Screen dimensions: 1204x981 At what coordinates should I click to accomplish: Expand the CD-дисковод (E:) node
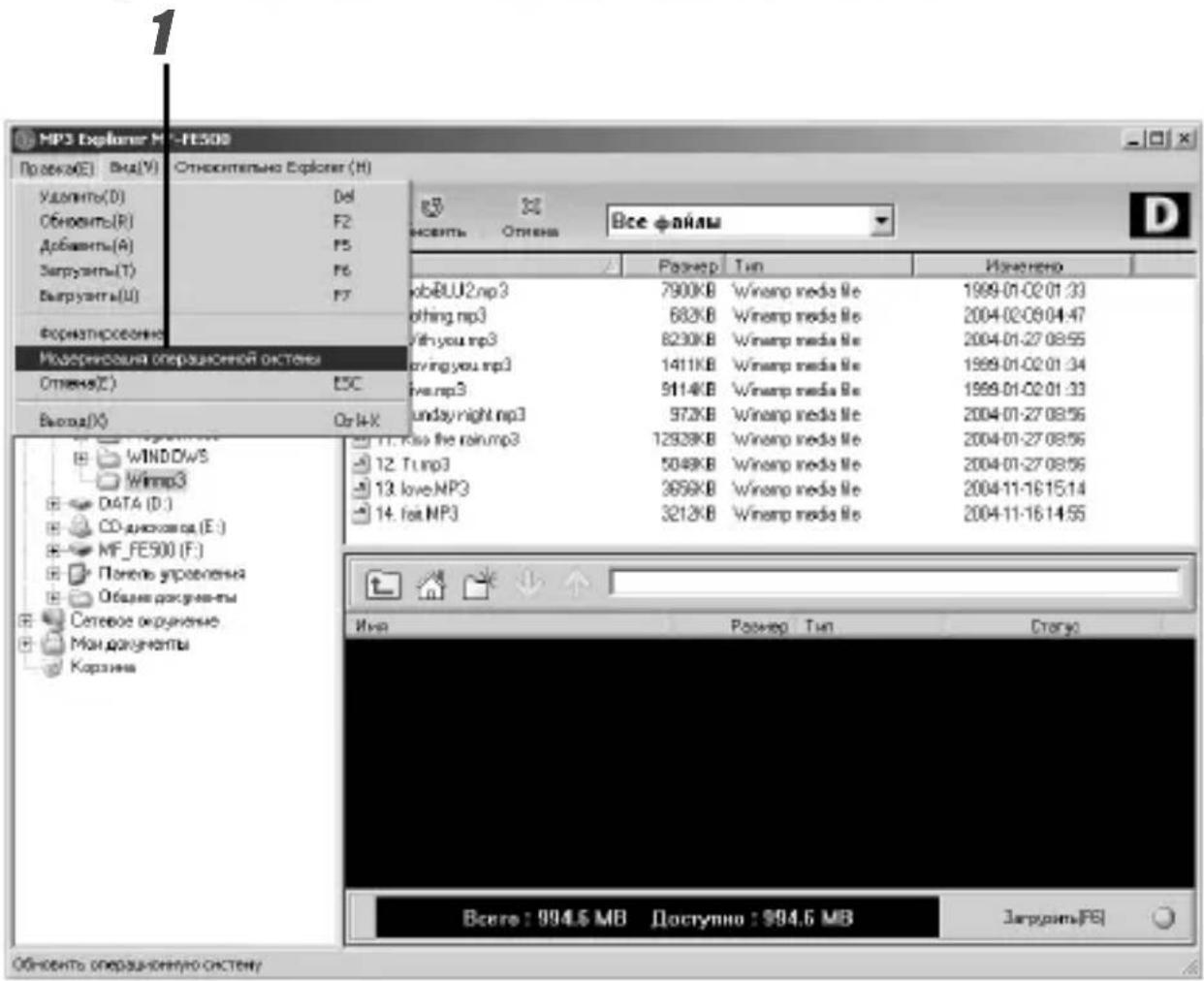point(54,527)
